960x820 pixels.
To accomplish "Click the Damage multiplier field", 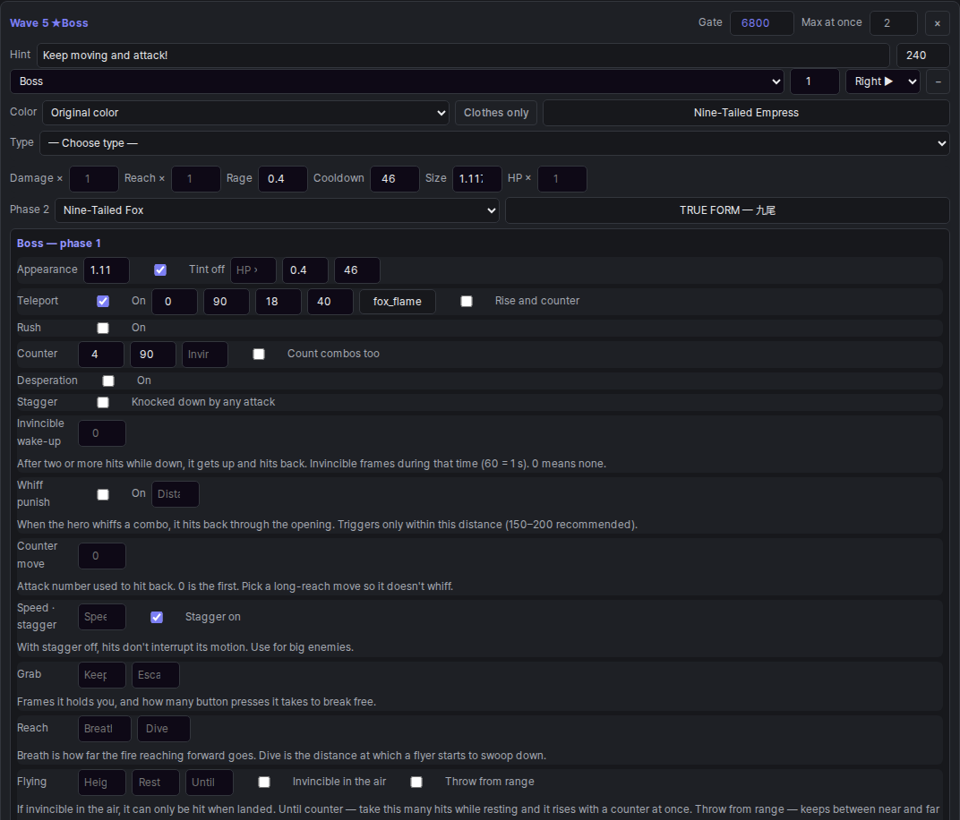I will pos(94,179).
